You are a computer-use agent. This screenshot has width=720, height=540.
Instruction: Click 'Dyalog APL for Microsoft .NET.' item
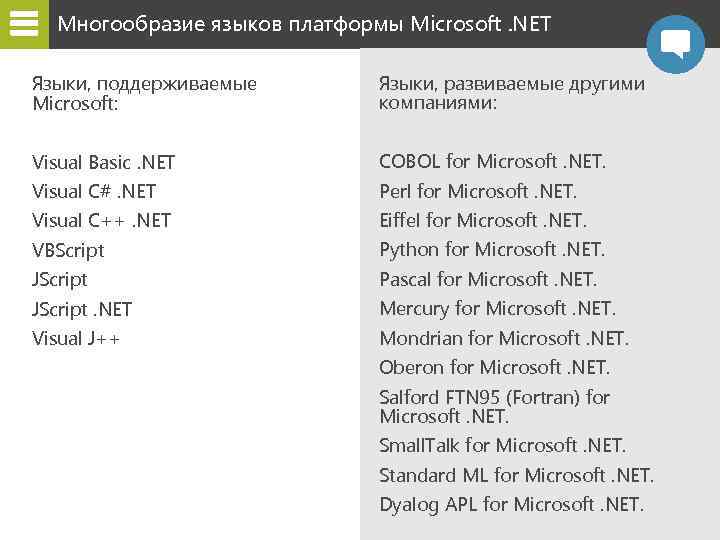[x=512, y=504]
